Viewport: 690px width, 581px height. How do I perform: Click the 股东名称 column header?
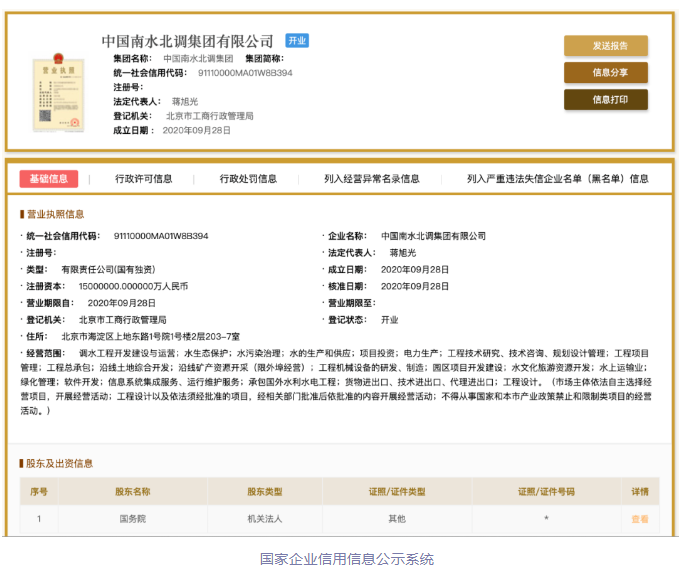pyautogui.click(x=132, y=492)
